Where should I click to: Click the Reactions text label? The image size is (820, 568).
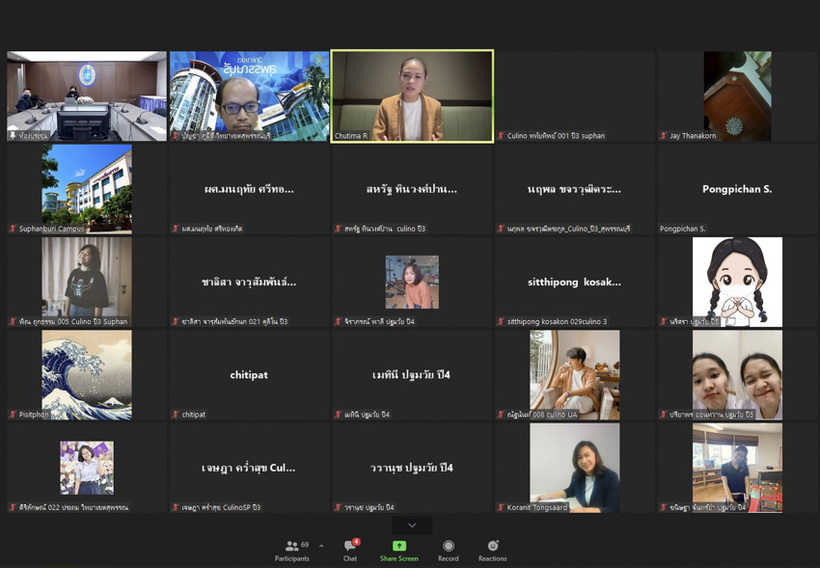pyautogui.click(x=492, y=559)
